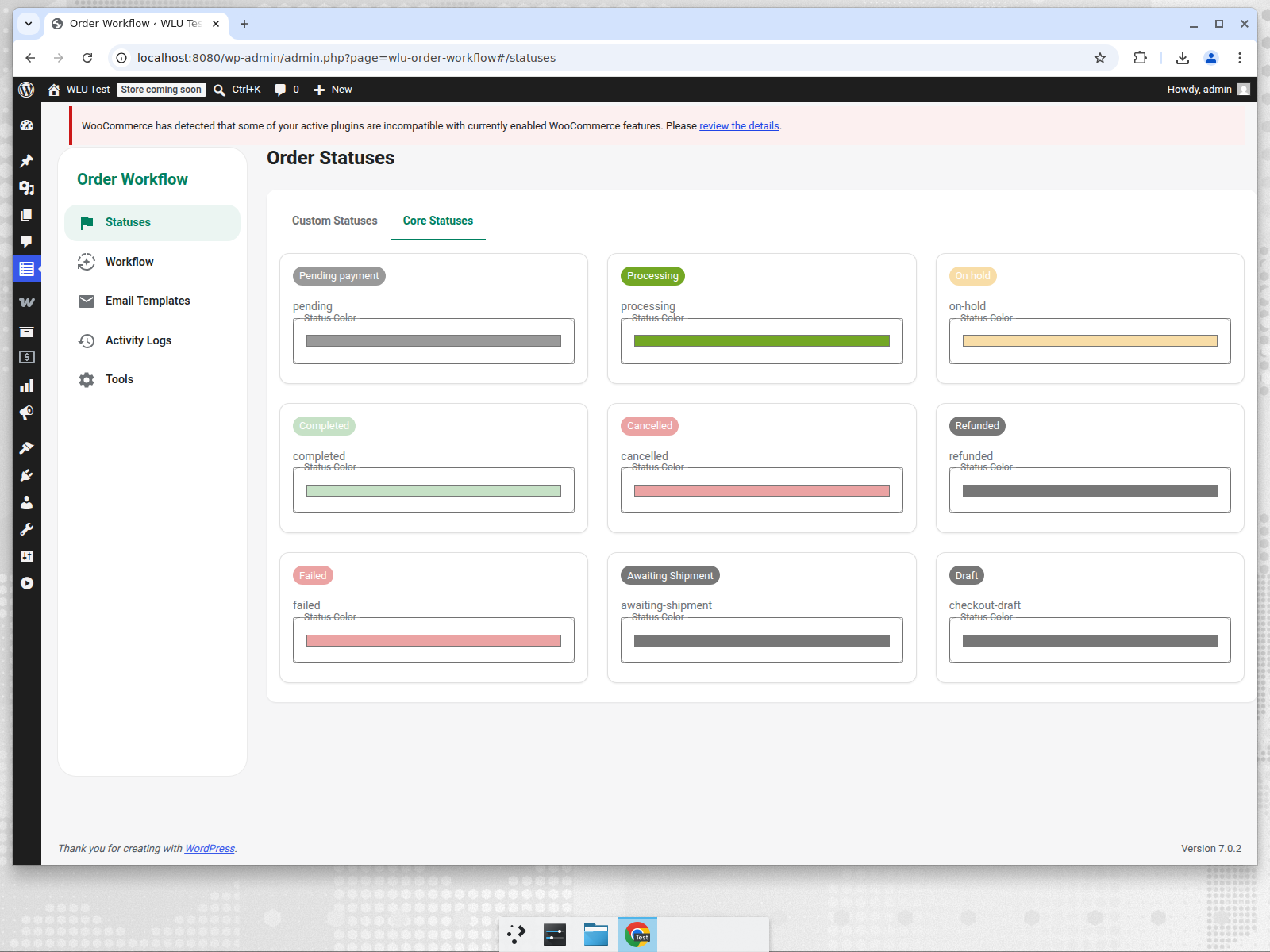Click the 'Pending payment' status badge
Screen dimensions: 1270x952
[339, 276]
